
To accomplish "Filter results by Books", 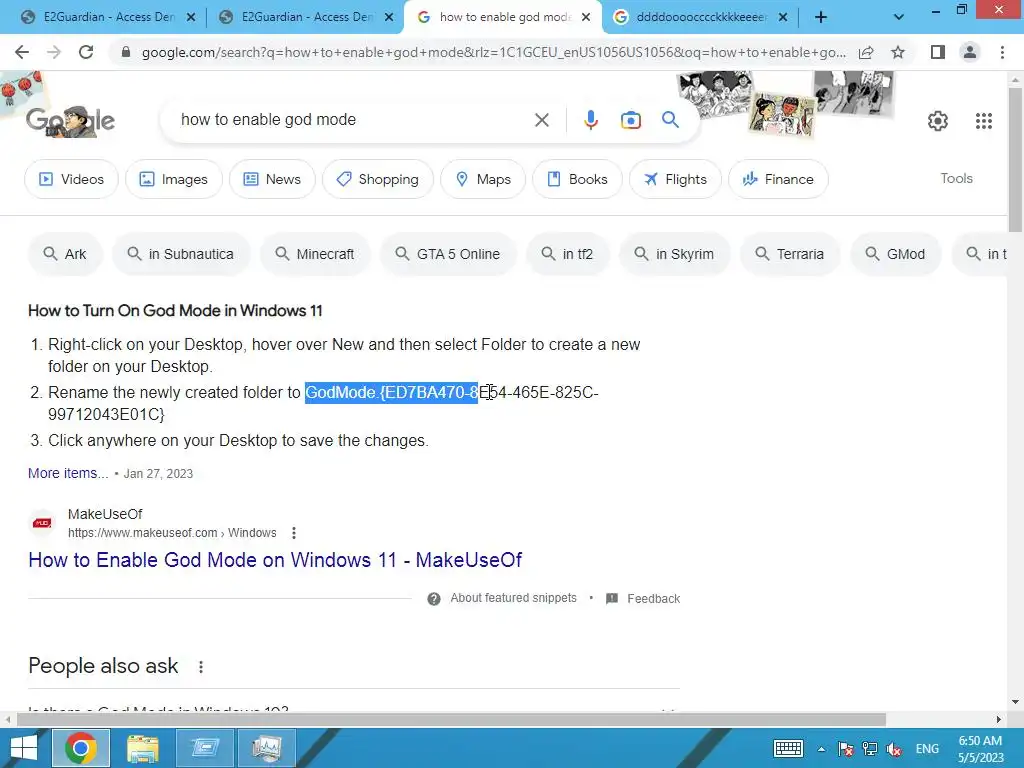I will [577, 179].
